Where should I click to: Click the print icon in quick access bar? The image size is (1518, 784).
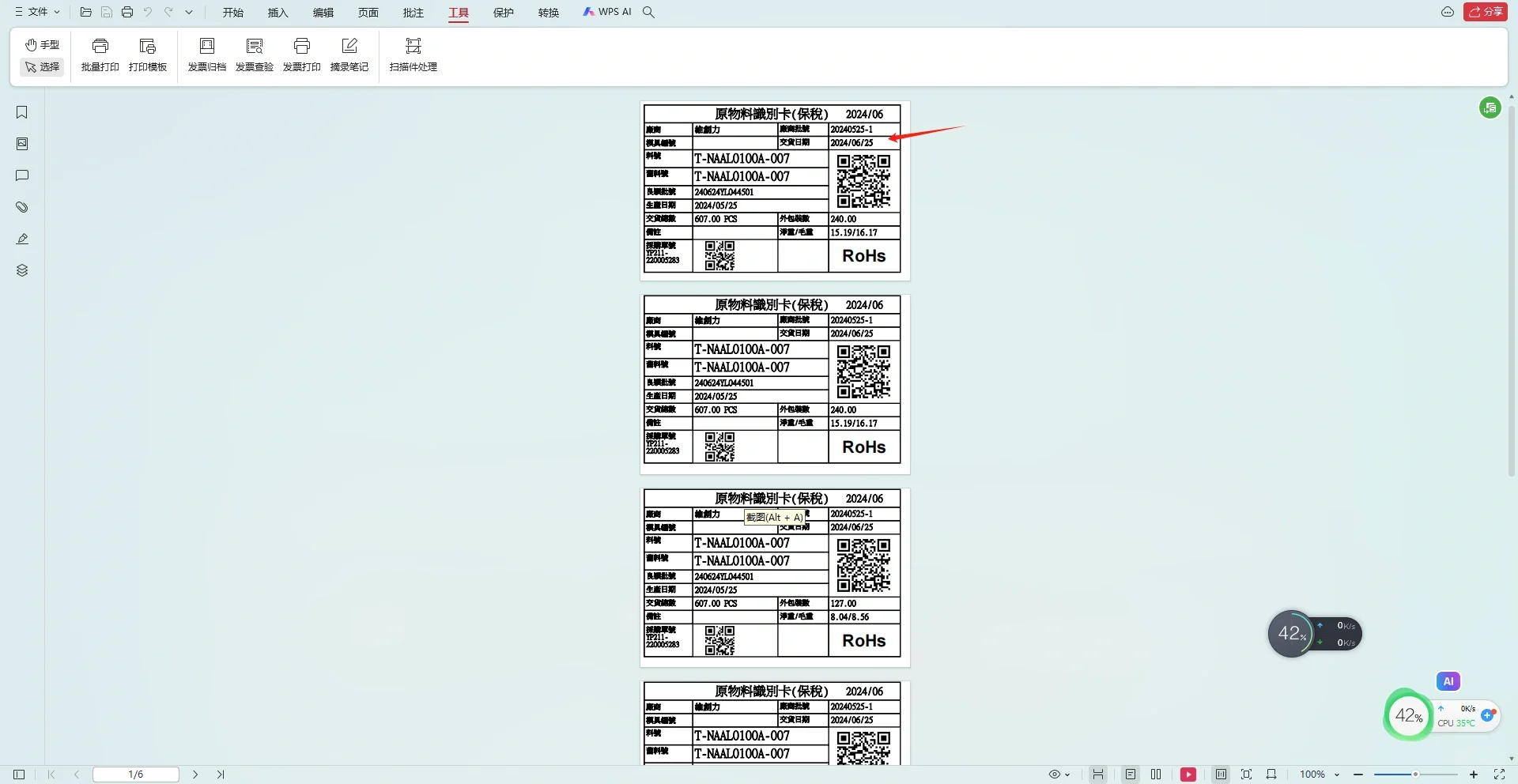coord(127,12)
